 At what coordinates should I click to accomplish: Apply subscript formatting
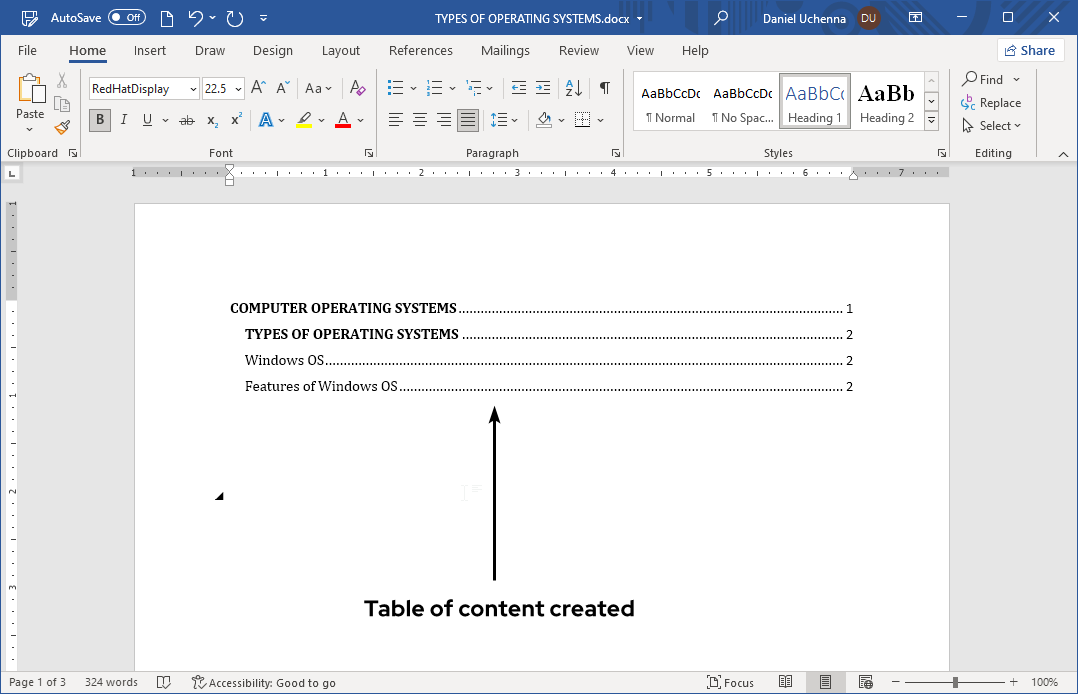(x=211, y=120)
